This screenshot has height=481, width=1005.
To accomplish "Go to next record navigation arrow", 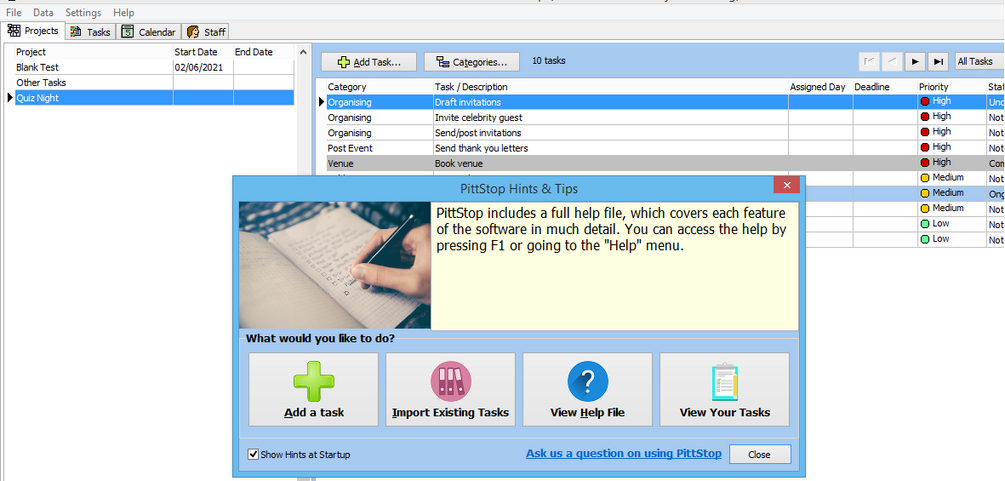I will [915, 62].
